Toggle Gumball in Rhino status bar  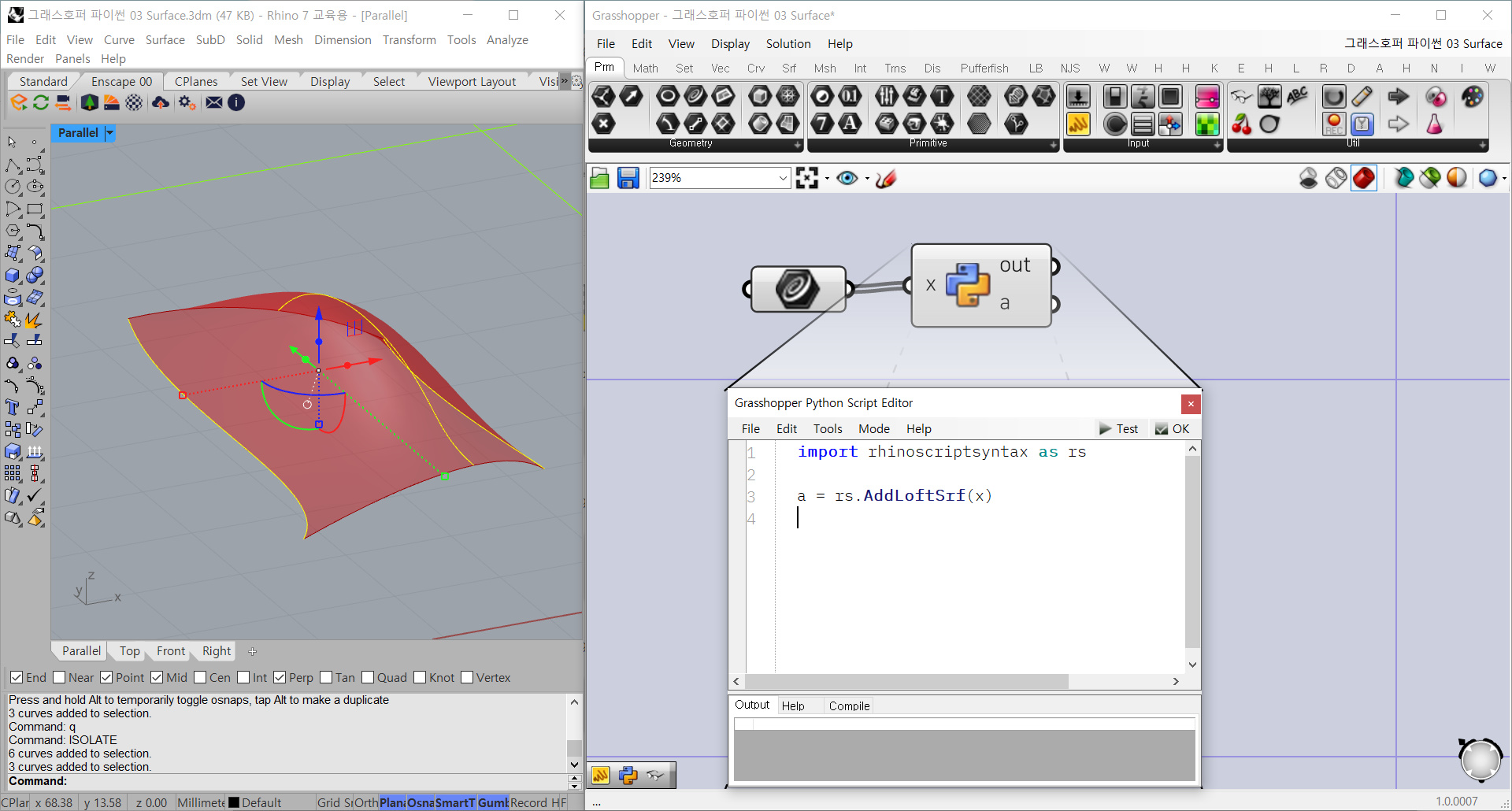tap(493, 803)
